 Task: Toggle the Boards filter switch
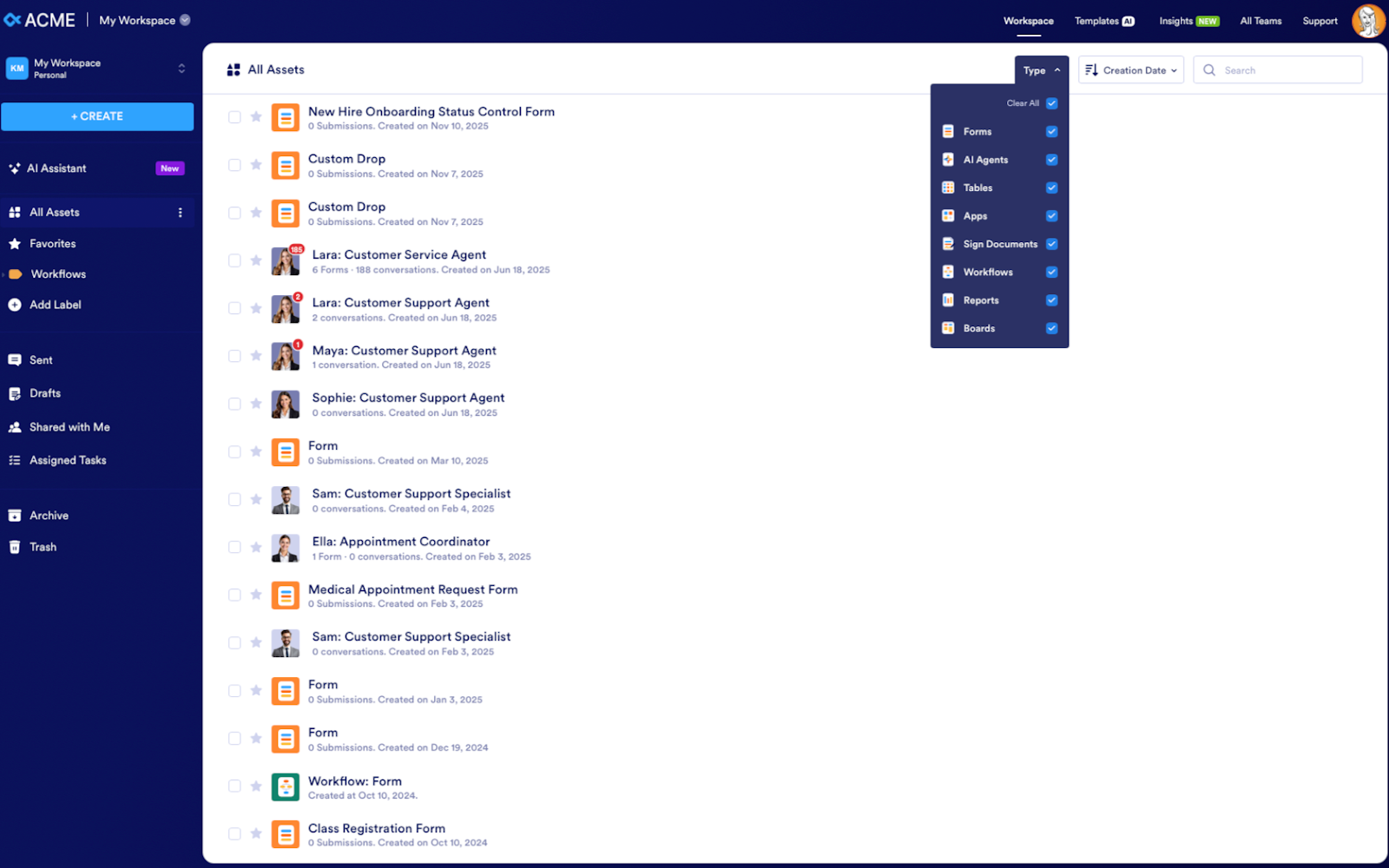[x=1050, y=328]
